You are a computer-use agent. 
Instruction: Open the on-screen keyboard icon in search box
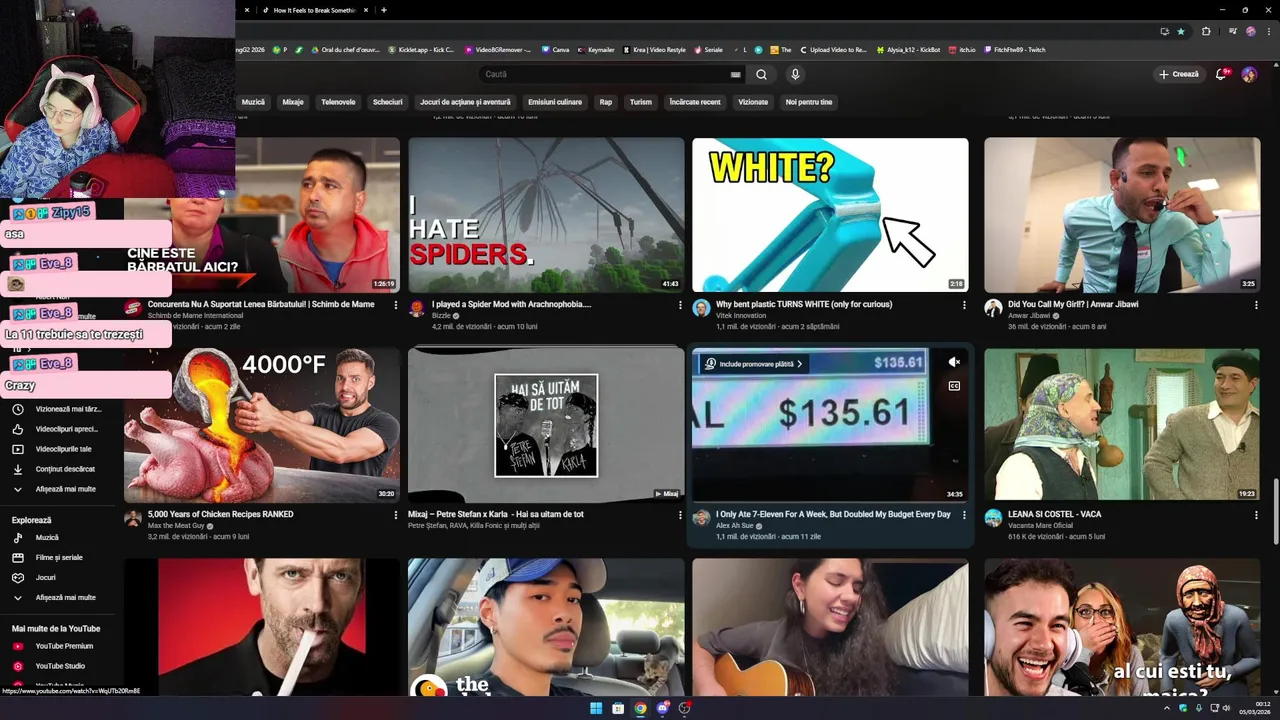click(x=736, y=74)
